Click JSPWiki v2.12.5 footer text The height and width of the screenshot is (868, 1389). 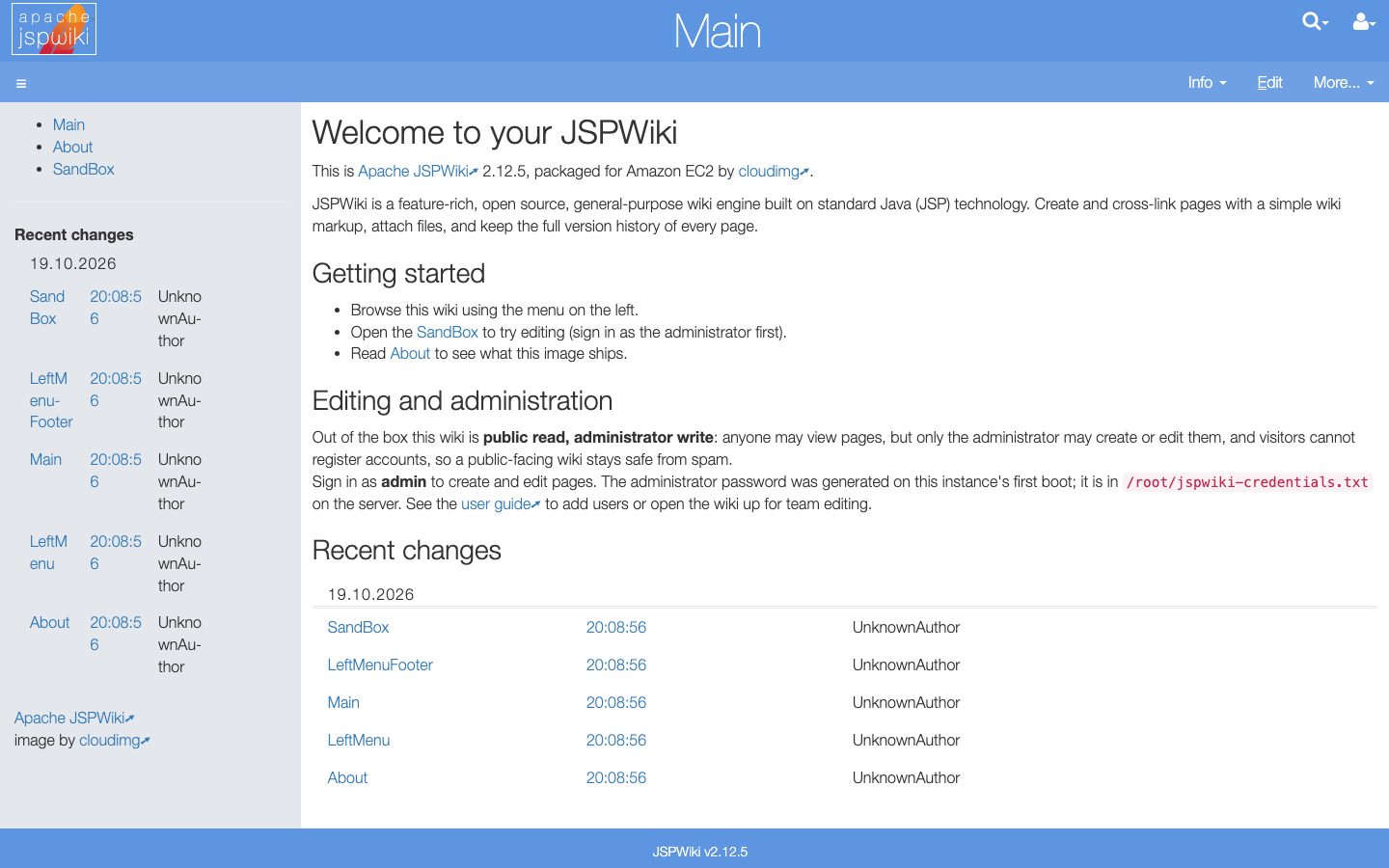700,852
